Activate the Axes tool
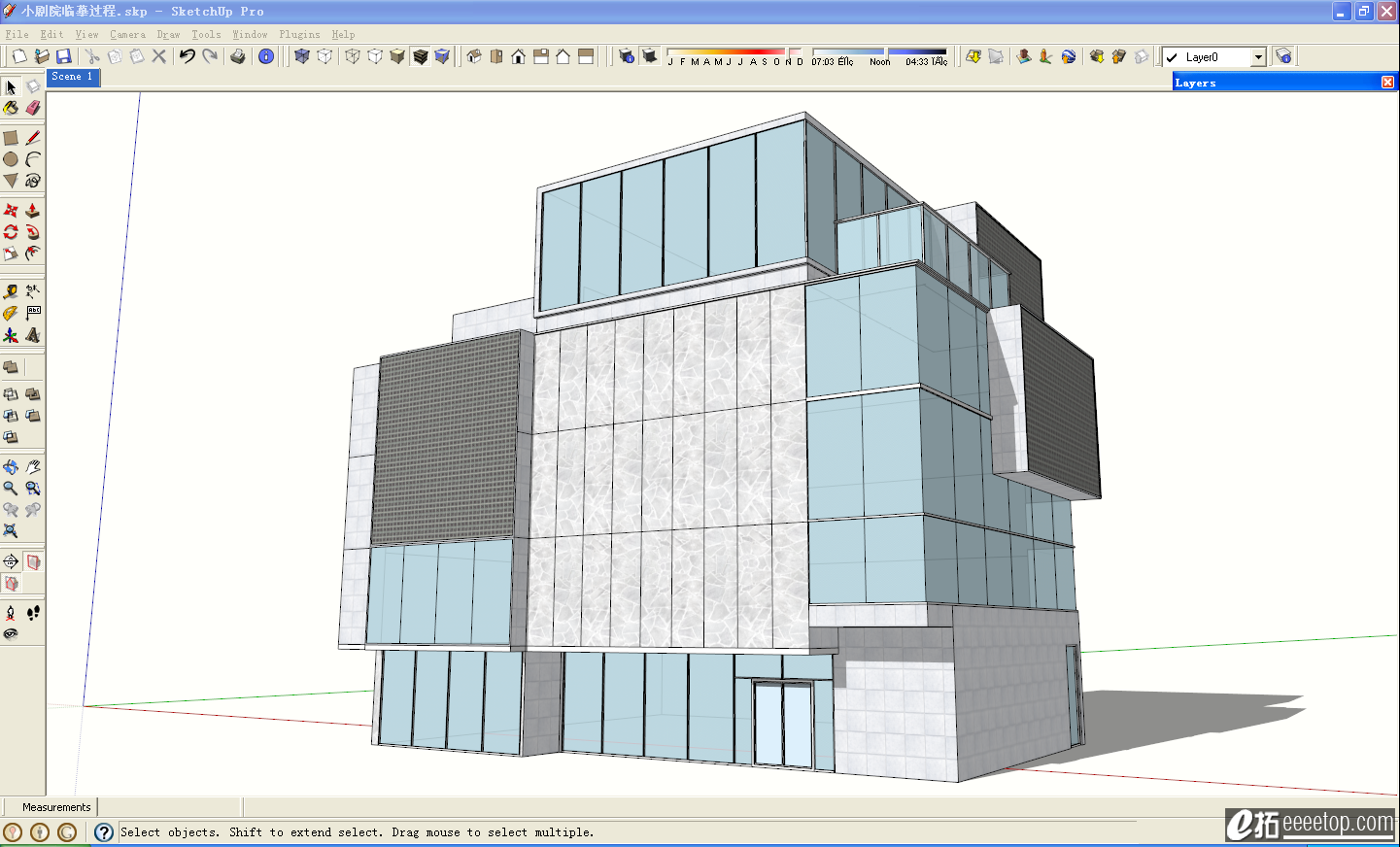This screenshot has width=1400, height=847. 11,335
